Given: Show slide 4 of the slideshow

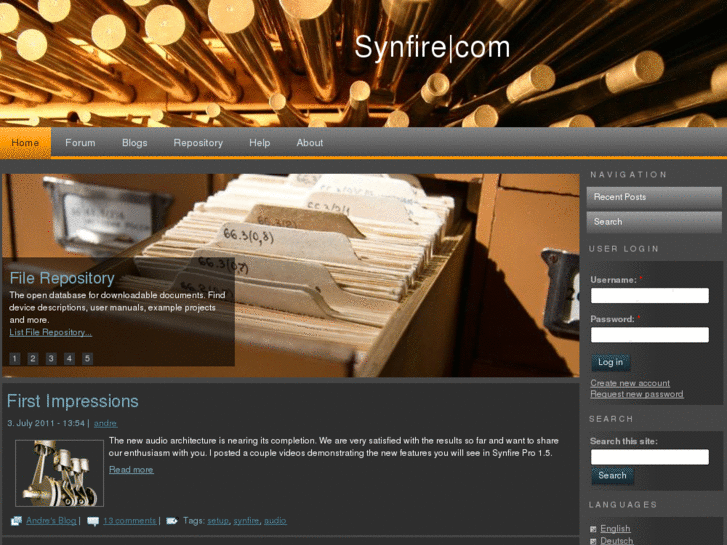Looking at the screenshot, I should coord(69,359).
